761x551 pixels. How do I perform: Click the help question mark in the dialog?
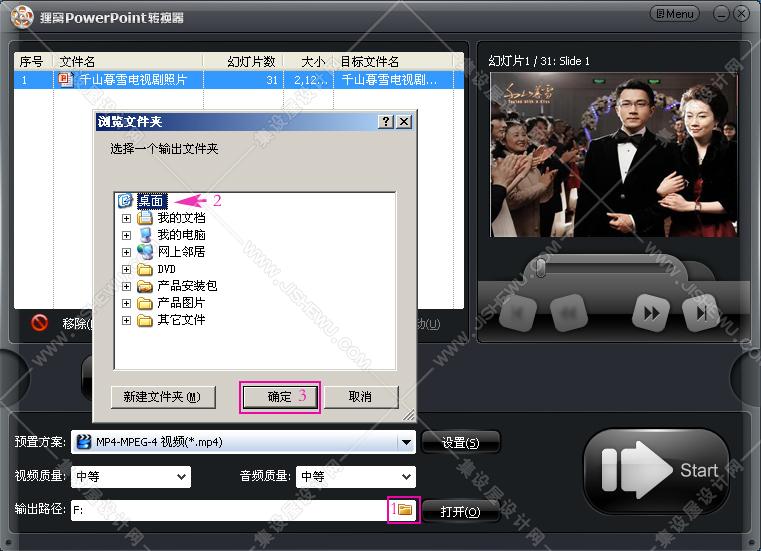(386, 121)
